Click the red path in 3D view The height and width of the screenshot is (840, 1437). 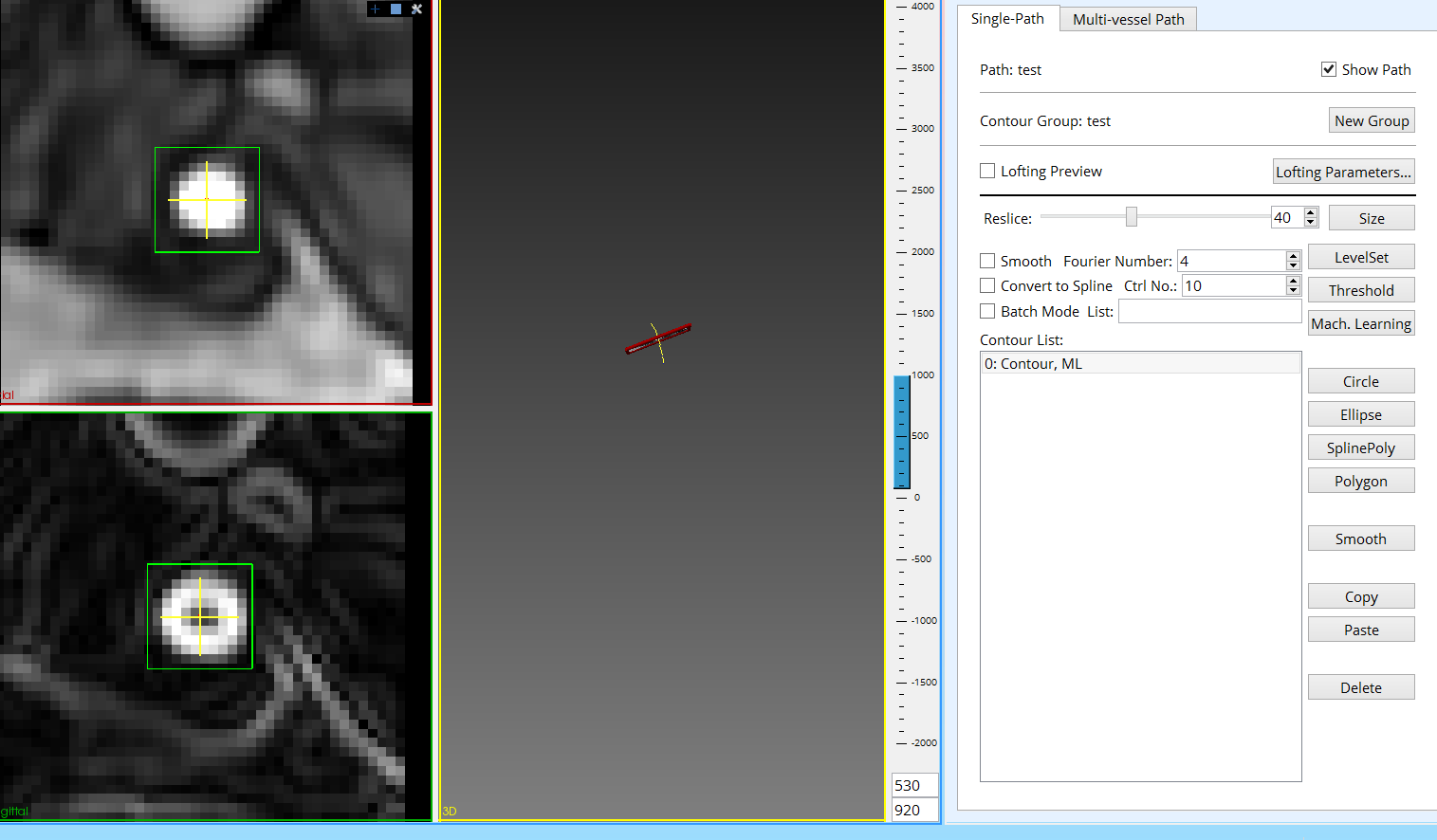(x=658, y=338)
